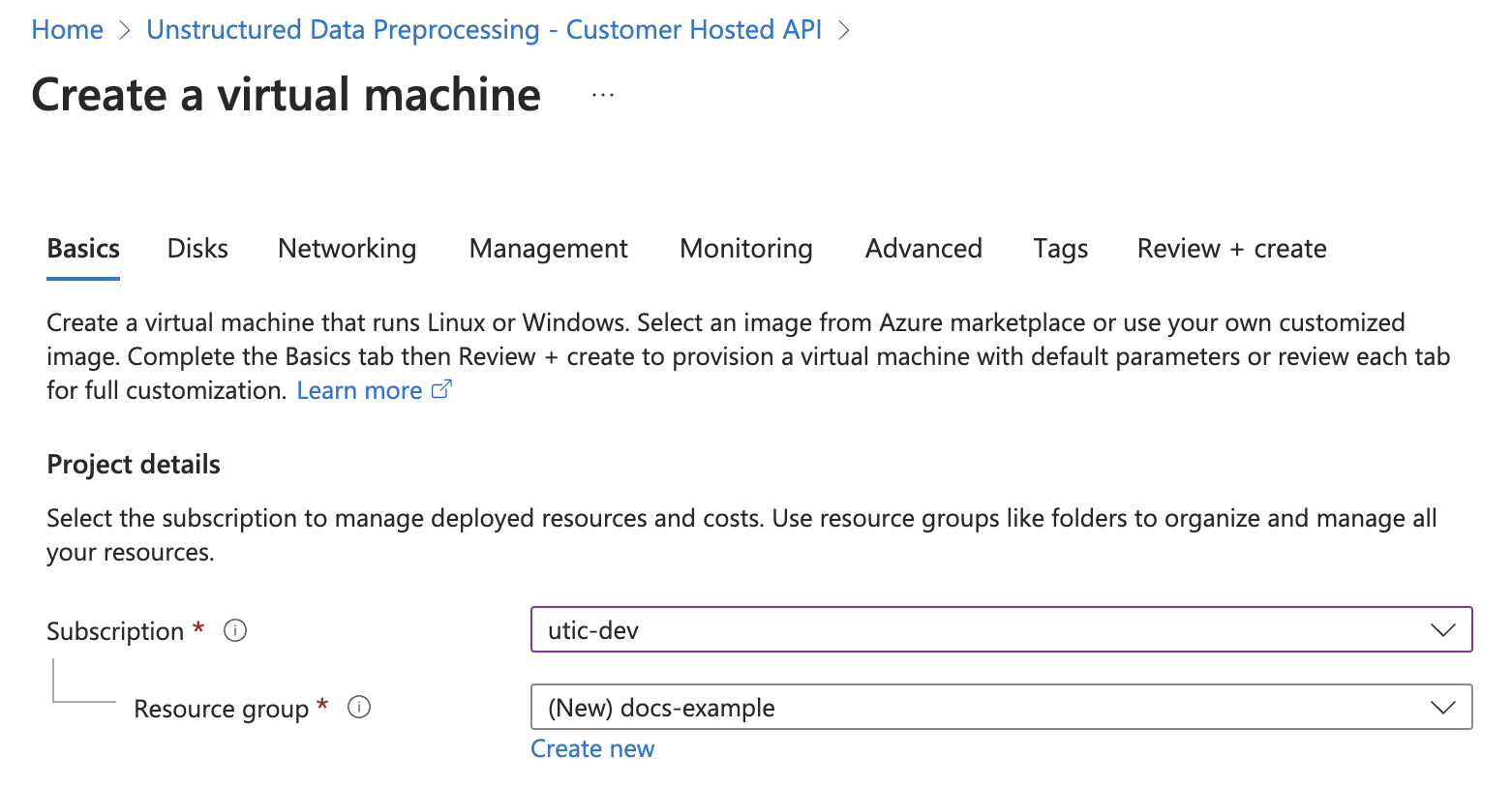Image resolution: width=1512 pixels, height=790 pixels.
Task: Open the Resource group dropdown showing docs-example
Action: (x=1001, y=708)
